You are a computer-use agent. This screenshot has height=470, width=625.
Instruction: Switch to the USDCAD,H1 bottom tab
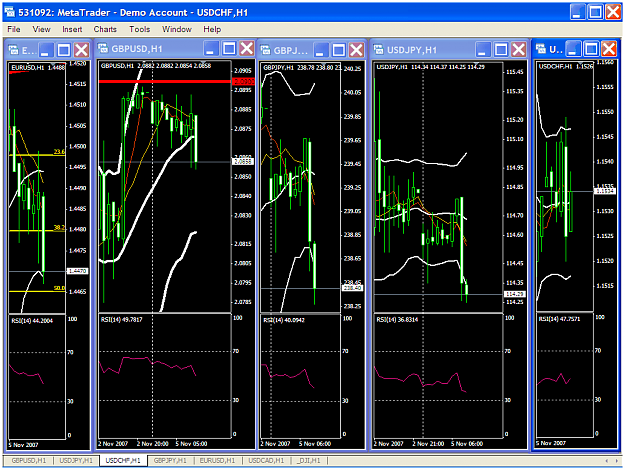coord(266,460)
